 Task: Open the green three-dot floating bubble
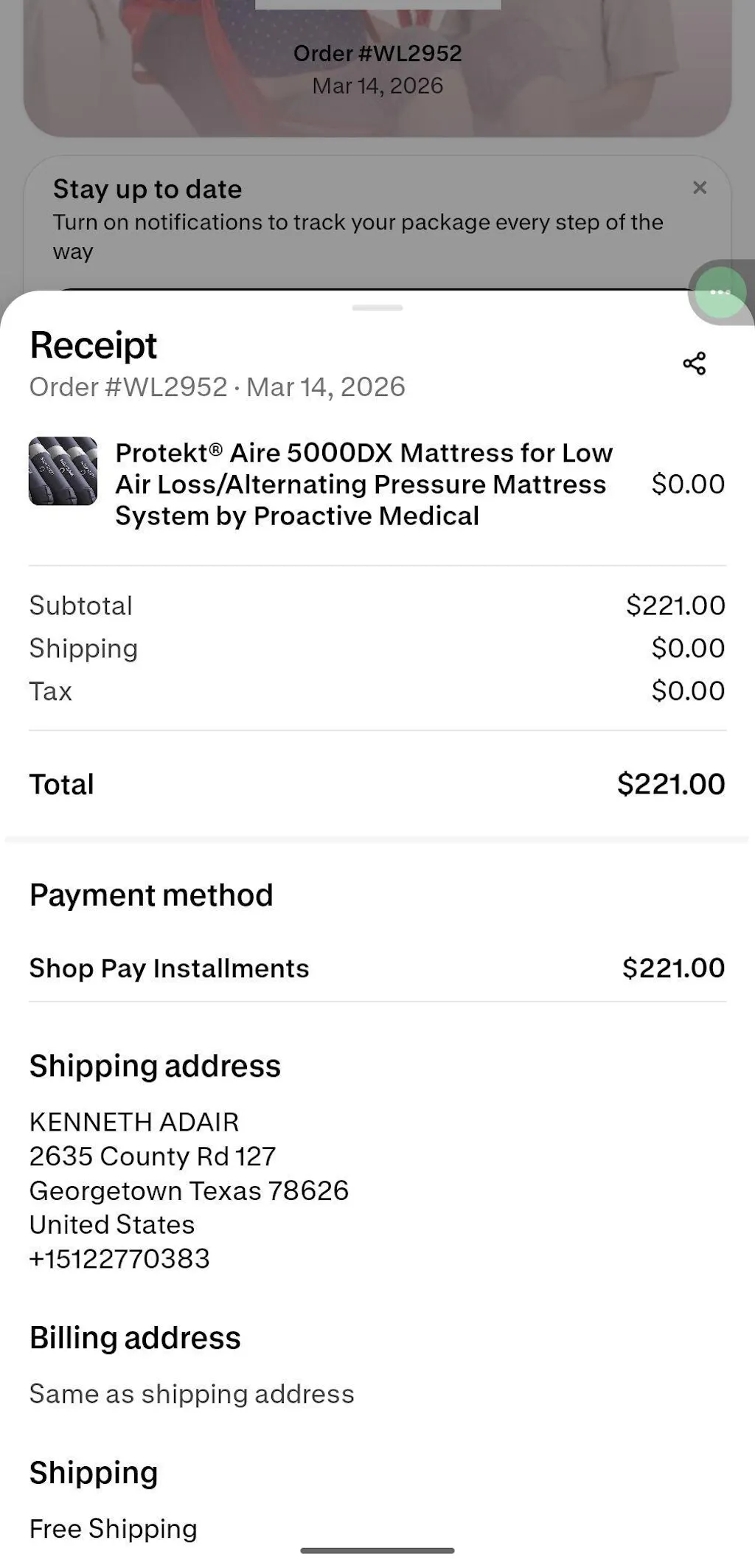[720, 293]
